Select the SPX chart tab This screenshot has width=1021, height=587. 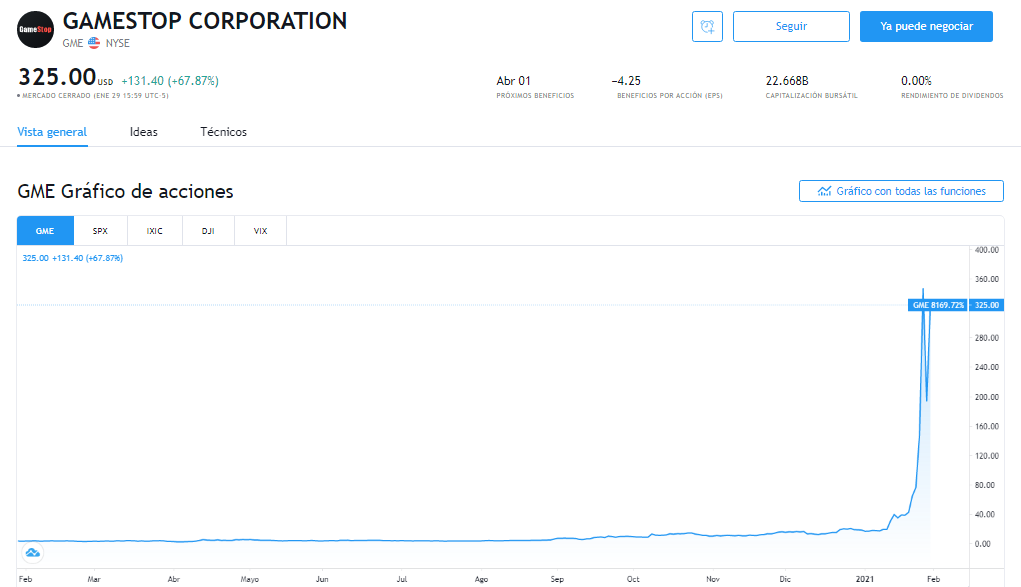click(100, 231)
